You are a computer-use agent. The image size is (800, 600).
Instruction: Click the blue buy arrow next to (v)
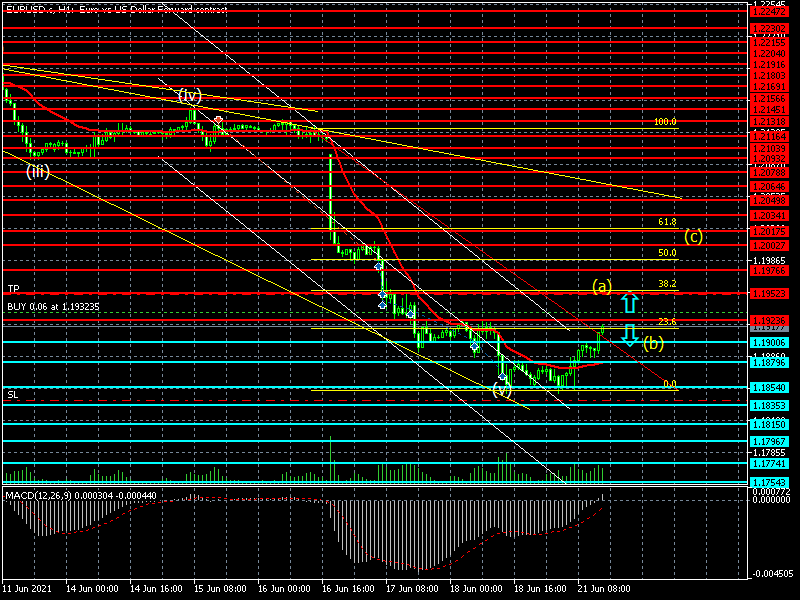(502, 377)
